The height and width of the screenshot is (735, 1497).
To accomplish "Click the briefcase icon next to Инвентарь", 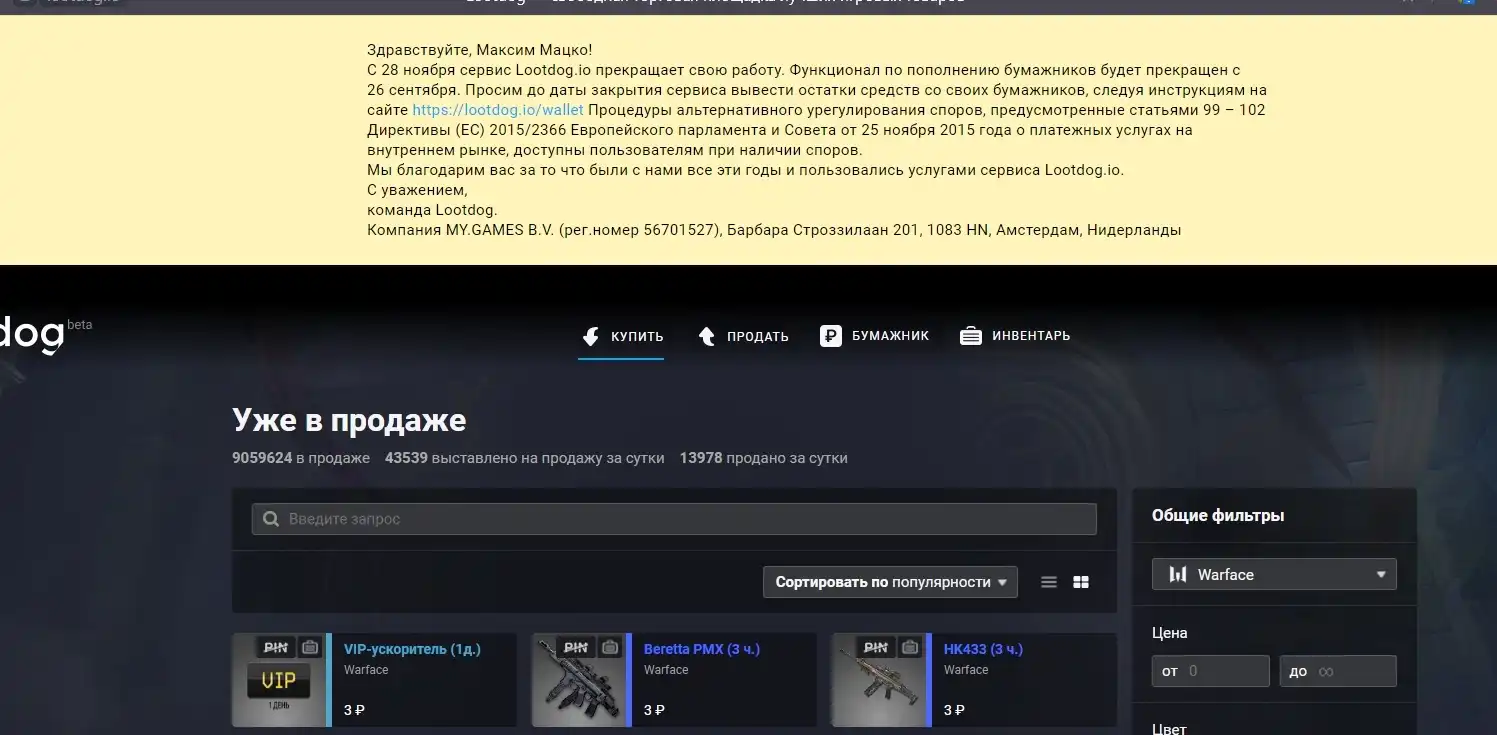I will pyautogui.click(x=970, y=336).
